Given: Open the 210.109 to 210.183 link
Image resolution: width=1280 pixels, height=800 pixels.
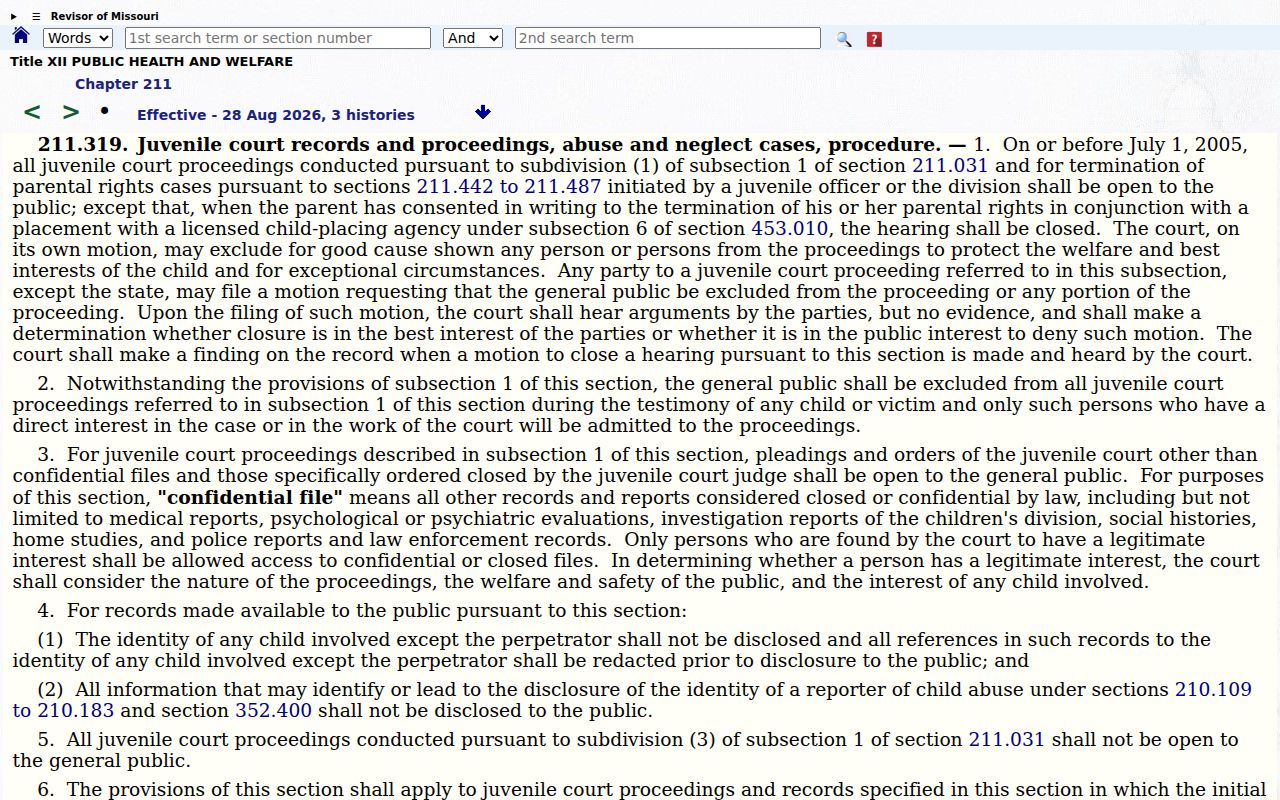Looking at the screenshot, I should tap(632, 700).
